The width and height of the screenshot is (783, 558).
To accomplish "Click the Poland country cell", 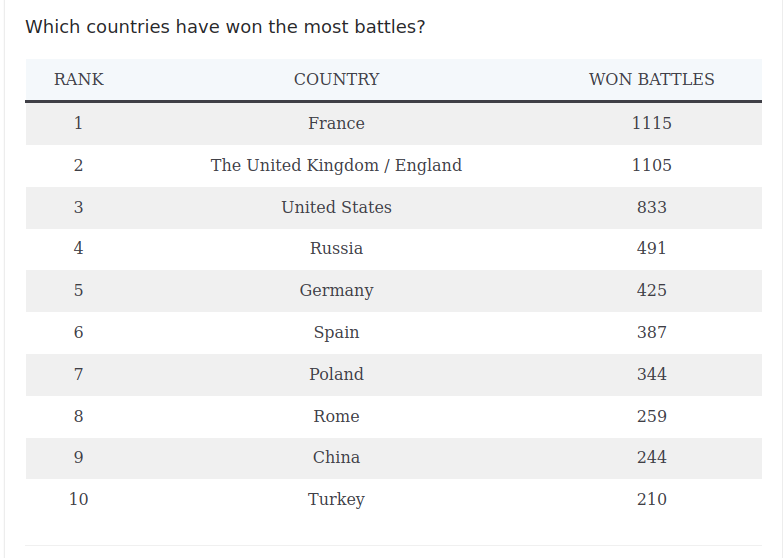I will tap(336, 375).
